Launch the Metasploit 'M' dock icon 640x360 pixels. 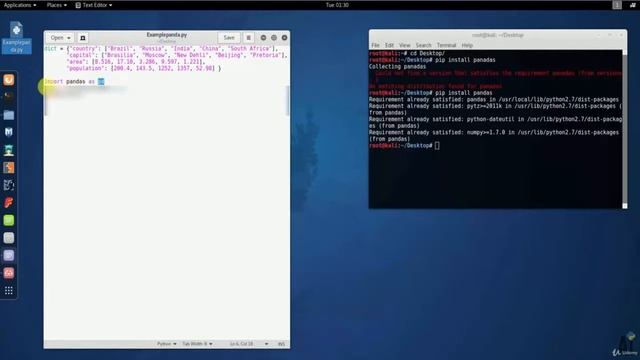coord(9,132)
